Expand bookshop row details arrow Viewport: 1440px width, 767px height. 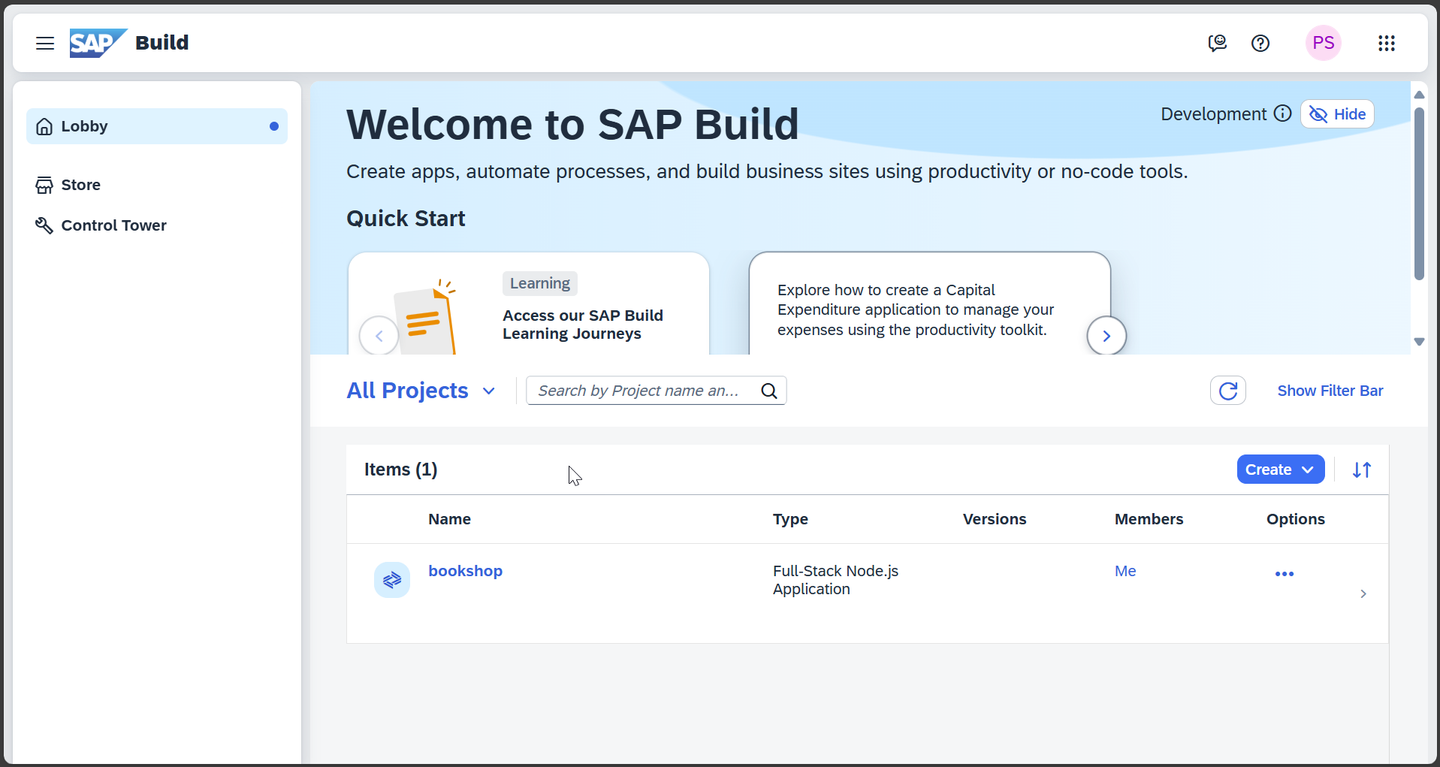point(1363,594)
